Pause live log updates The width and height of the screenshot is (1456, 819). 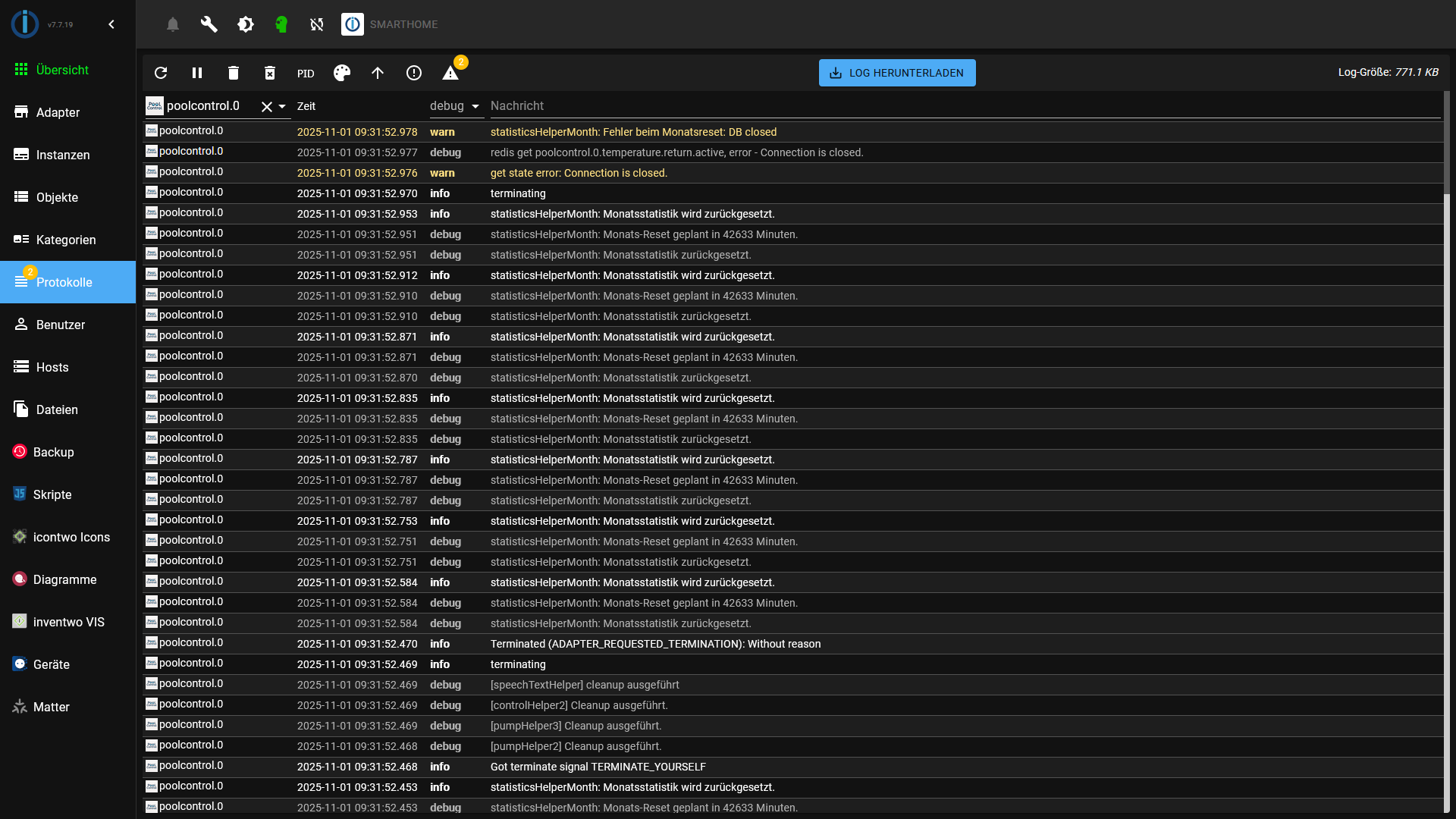pos(197,73)
